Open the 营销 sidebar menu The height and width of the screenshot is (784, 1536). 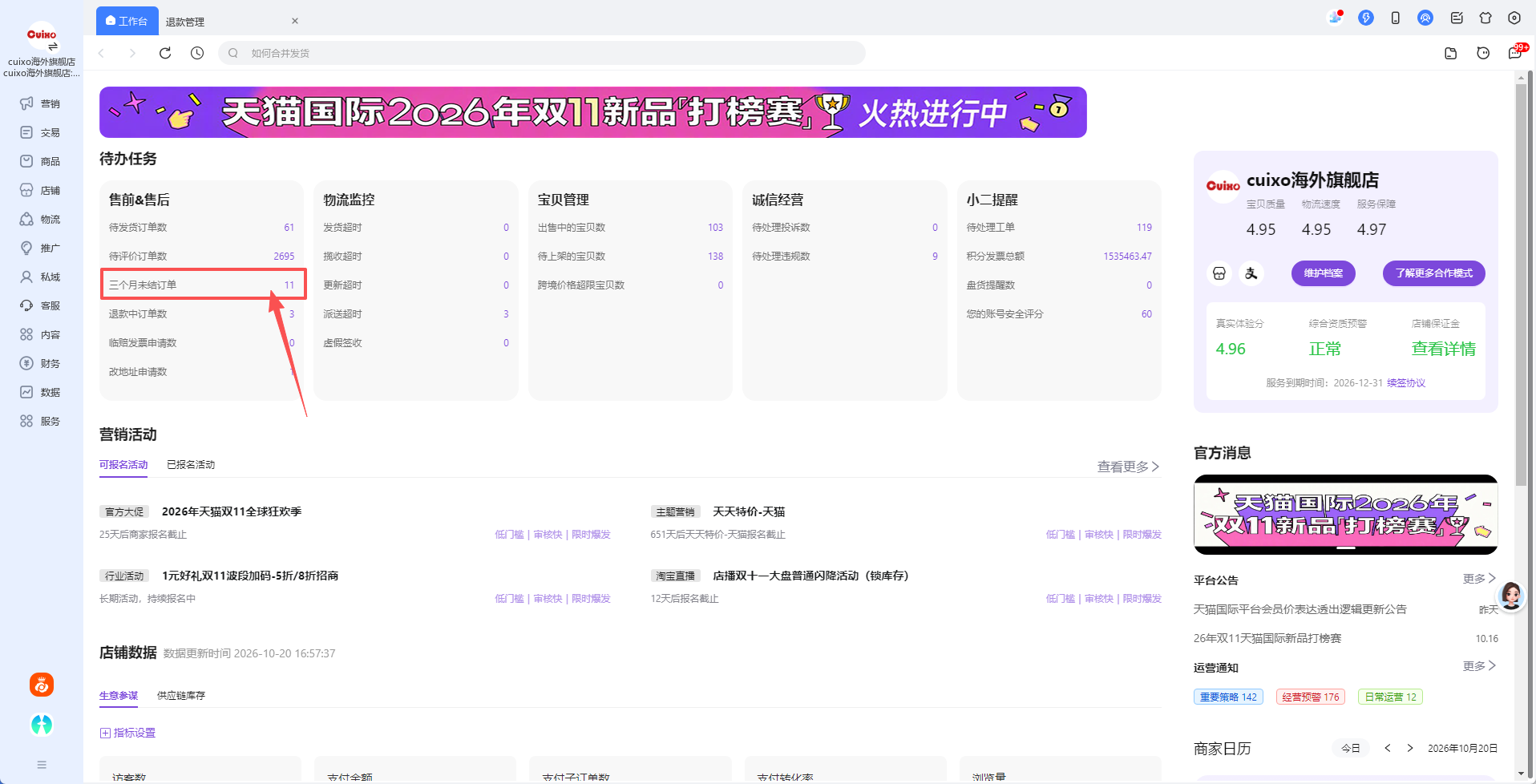pos(41,103)
